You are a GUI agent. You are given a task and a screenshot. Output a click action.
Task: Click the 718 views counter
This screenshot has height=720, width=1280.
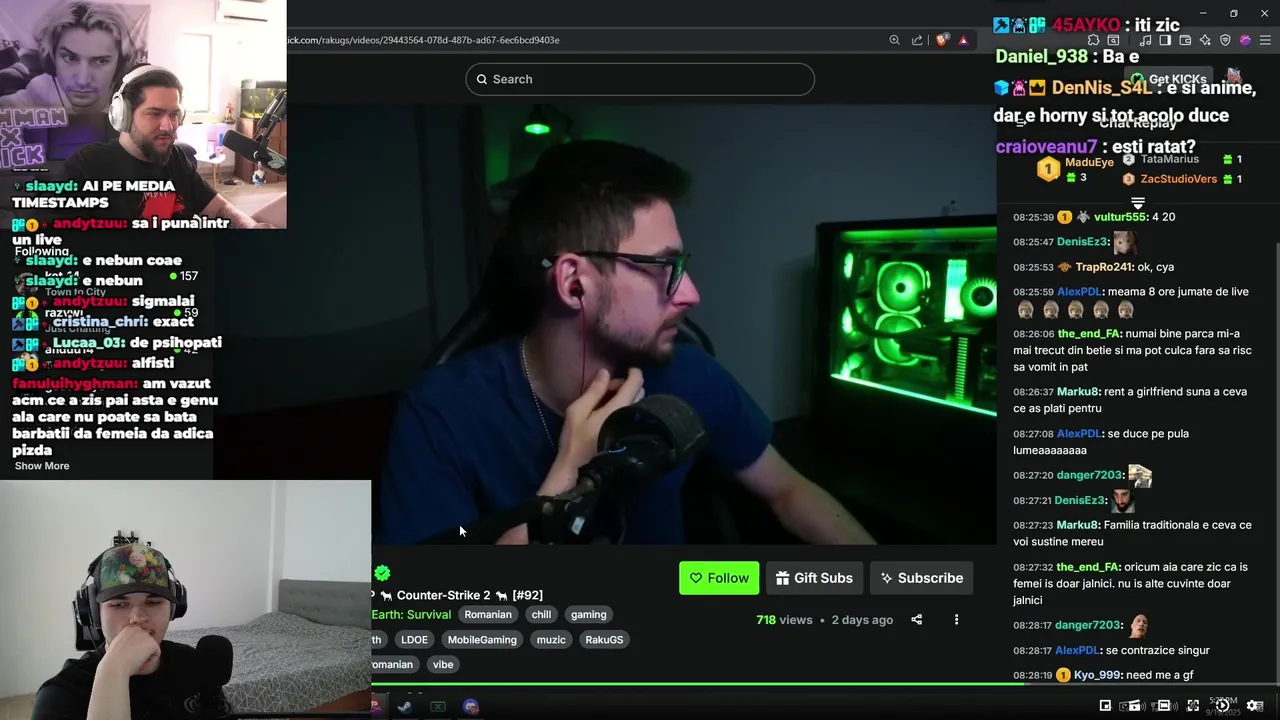point(784,620)
